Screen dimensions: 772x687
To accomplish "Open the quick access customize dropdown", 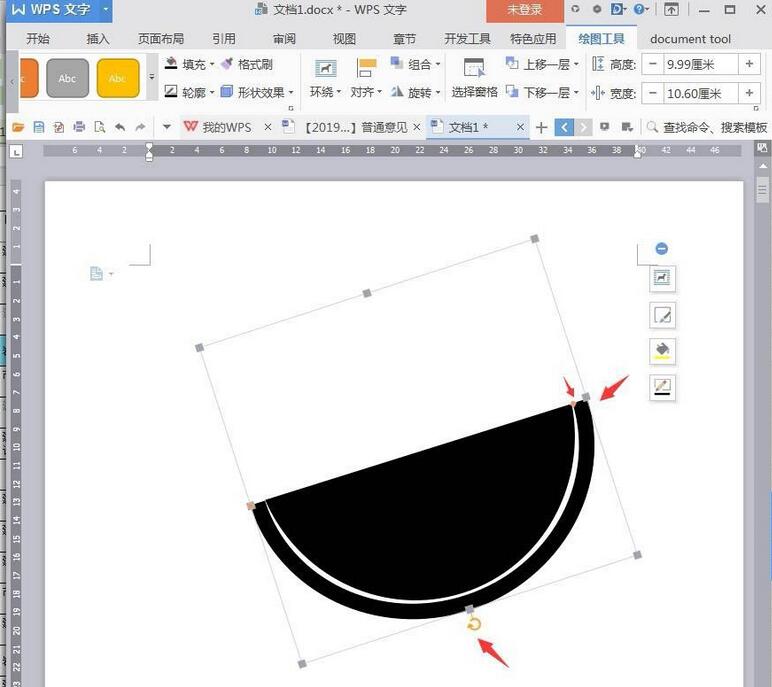I will pyautogui.click(x=167, y=127).
